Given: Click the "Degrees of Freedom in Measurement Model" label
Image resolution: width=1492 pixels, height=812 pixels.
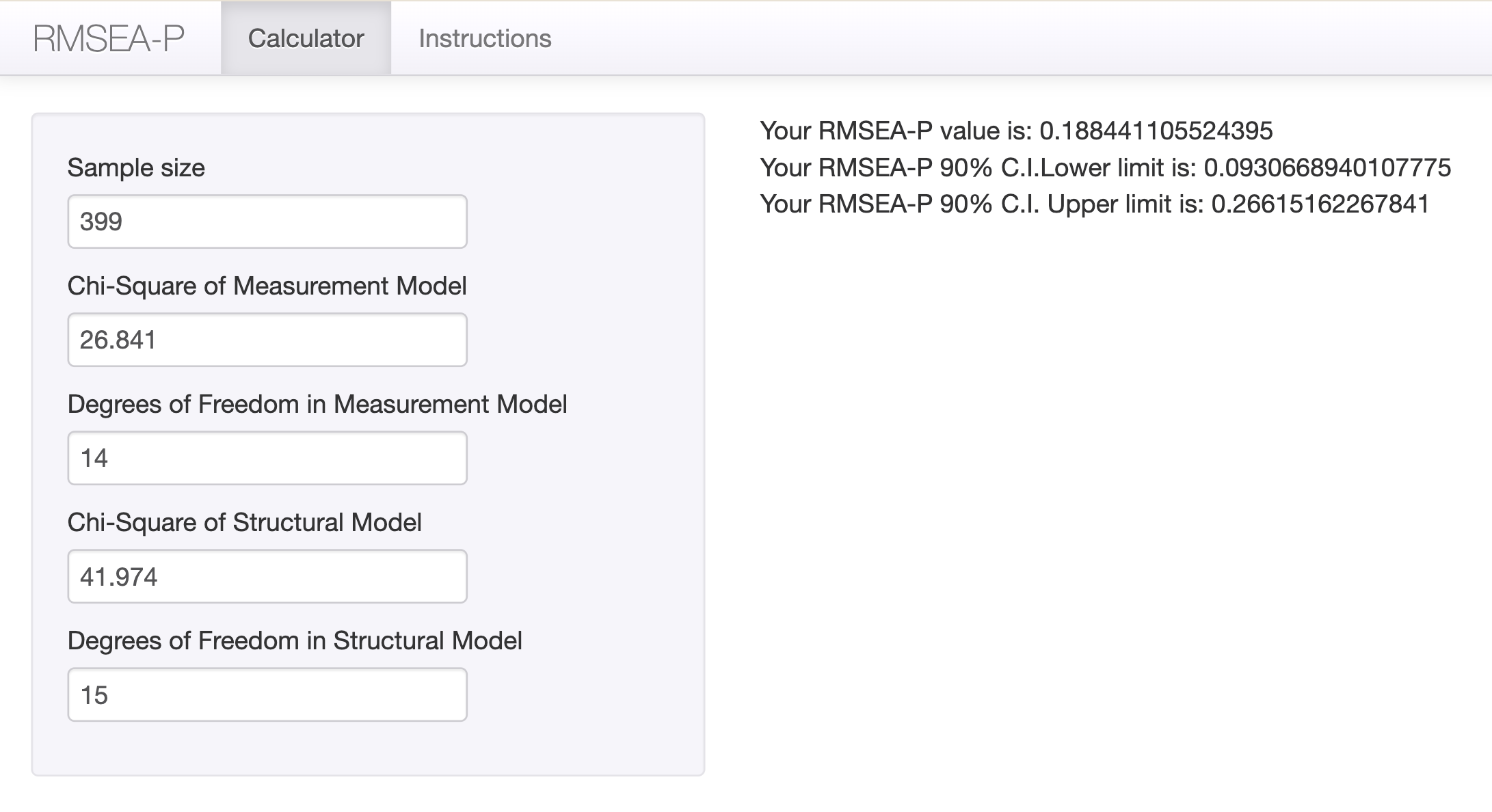Looking at the screenshot, I should click(317, 405).
